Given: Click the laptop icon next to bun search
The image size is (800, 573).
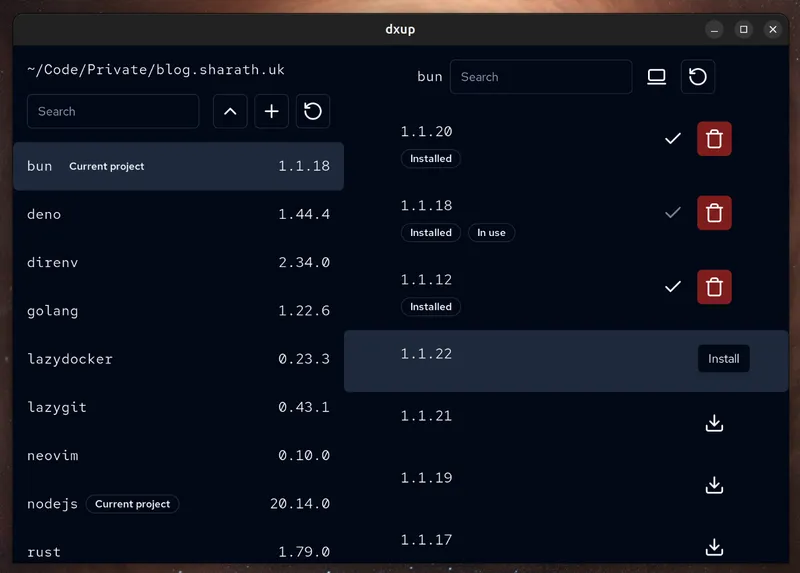Looking at the screenshot, I should point(656,77).
